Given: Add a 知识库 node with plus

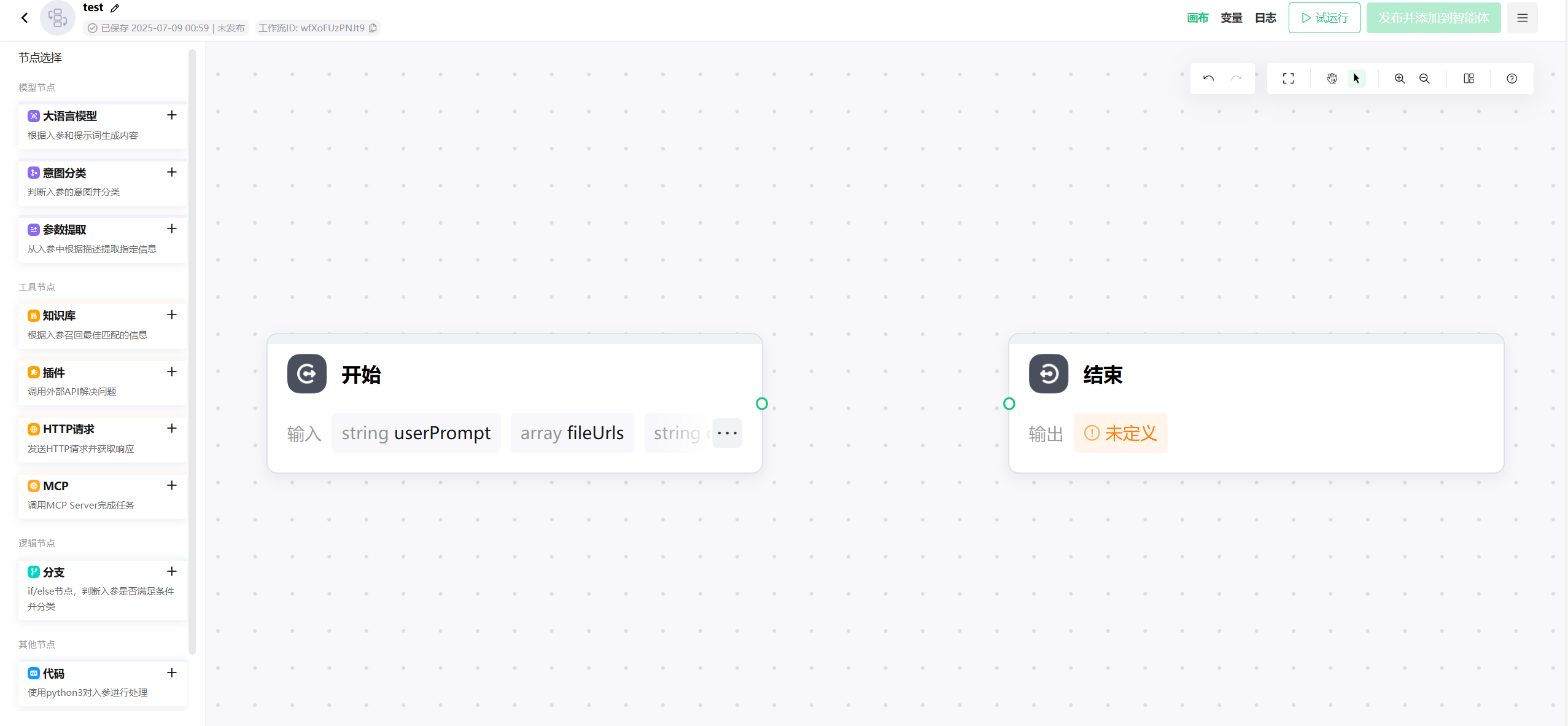Looking at the screenshot, I should pyautogui.click(x=172, y=314).
